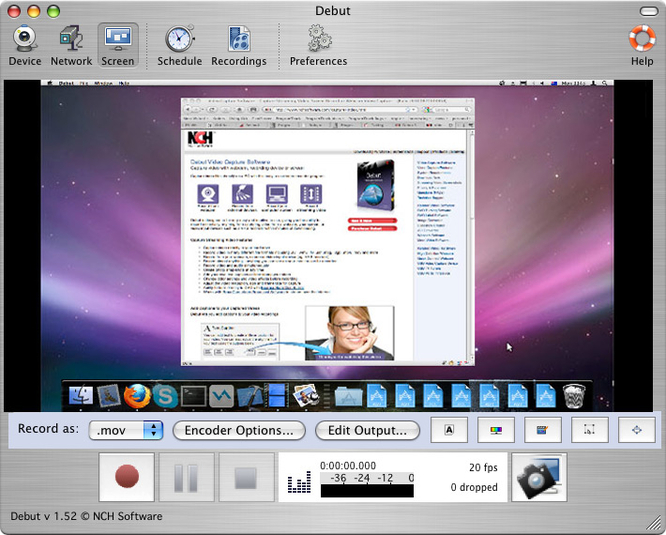666x535 pixels.
Task: Click the Edit Output button
Action: tap(367, 430)
